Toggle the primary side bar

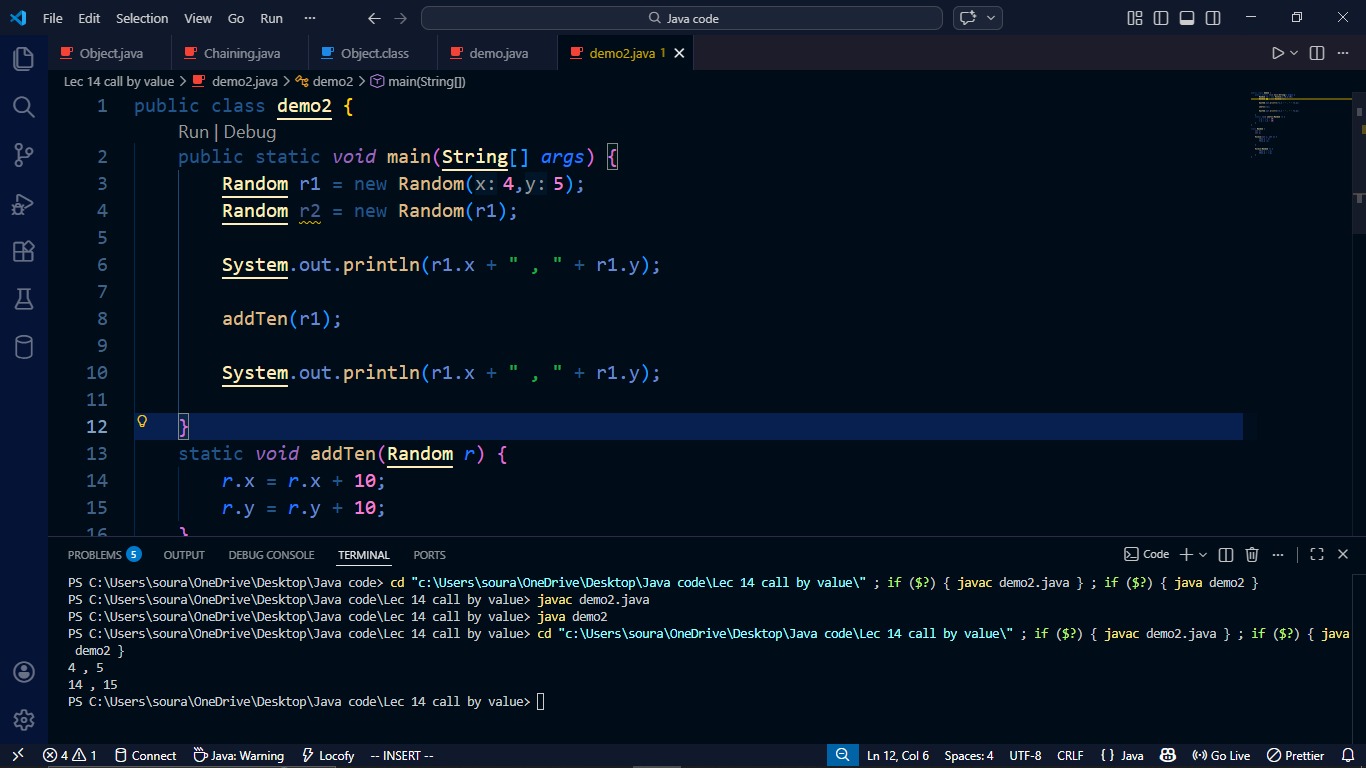pyautogui.click(x=1161, y=18)
